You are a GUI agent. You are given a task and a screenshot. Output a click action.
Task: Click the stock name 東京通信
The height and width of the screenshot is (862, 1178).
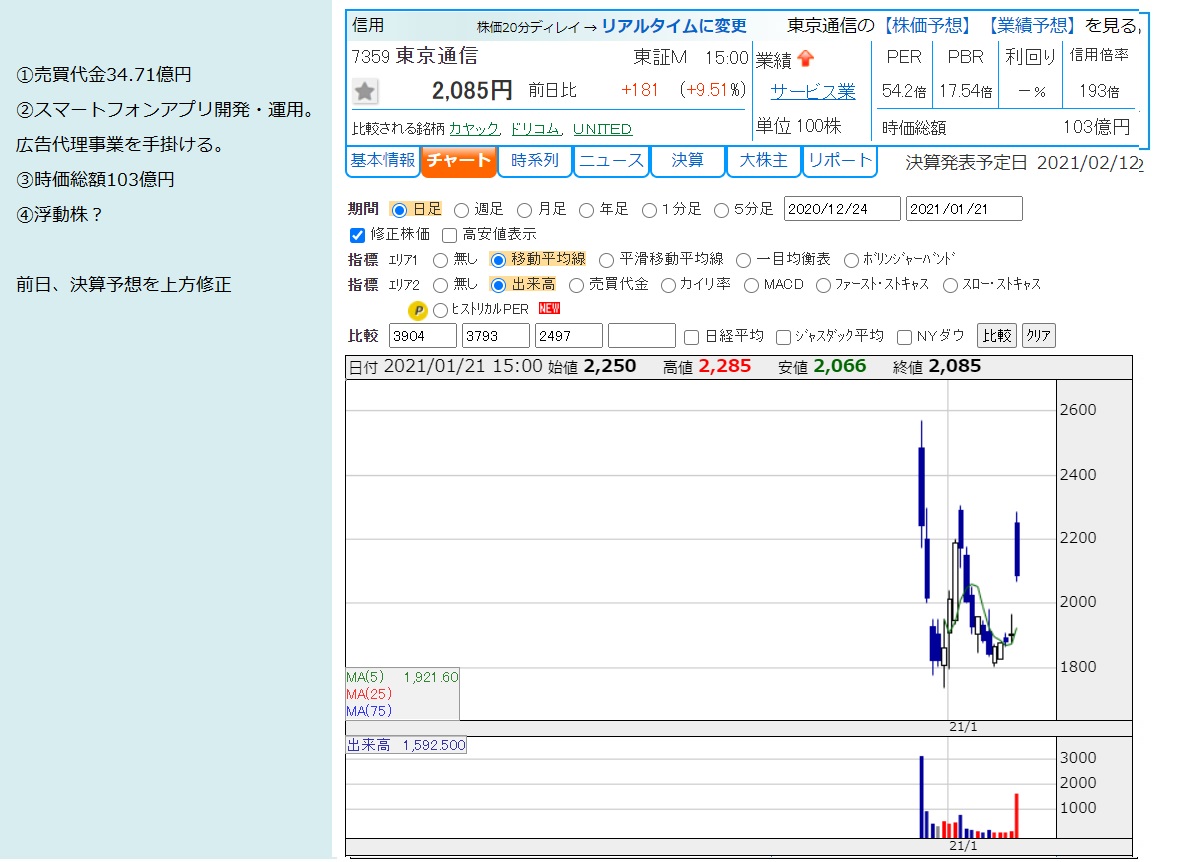click(436, 56)
